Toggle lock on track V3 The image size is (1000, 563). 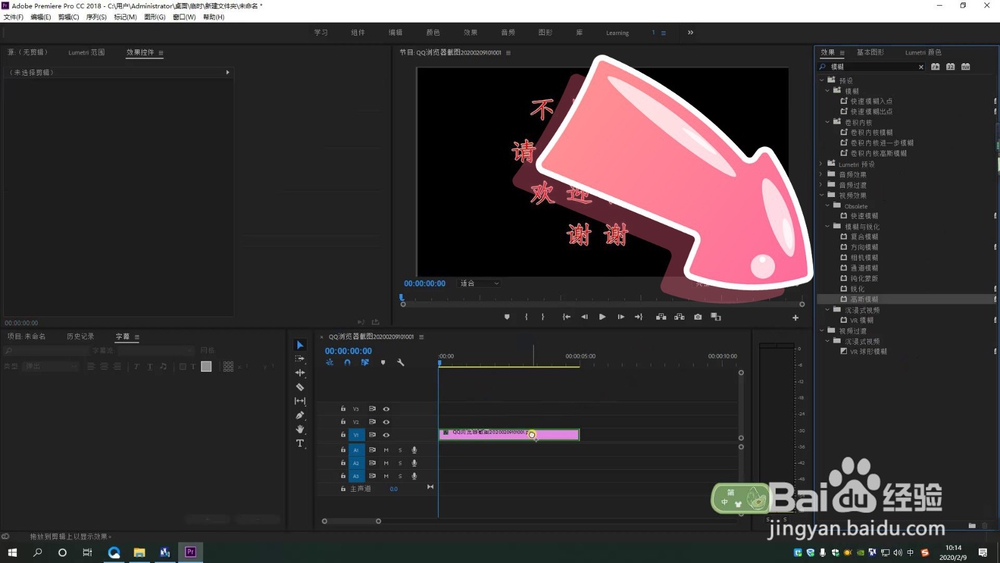point(343,409)
